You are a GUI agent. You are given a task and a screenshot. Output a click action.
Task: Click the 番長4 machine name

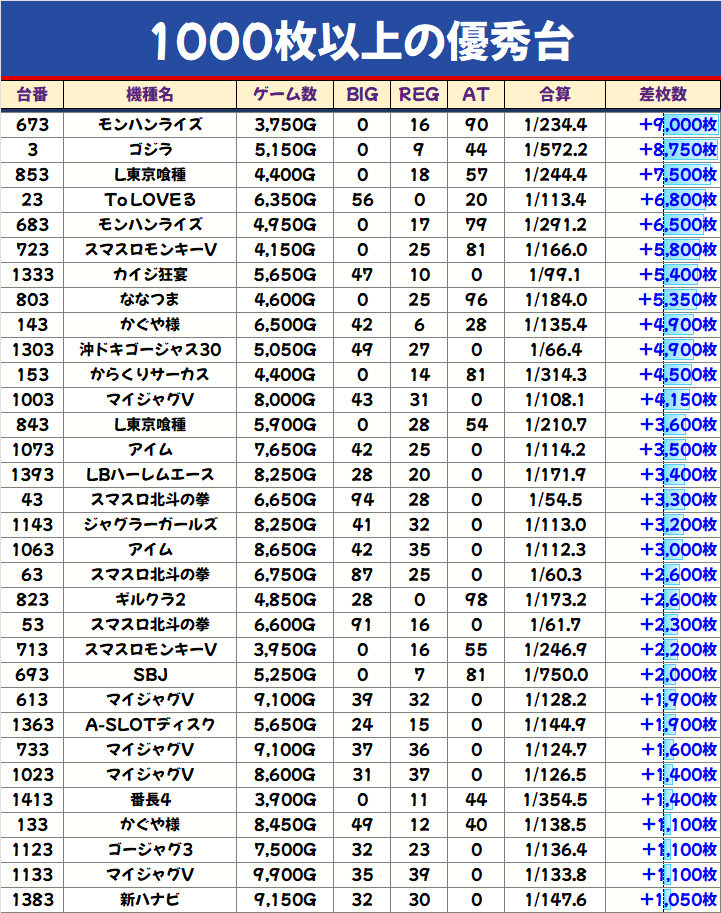[150, 801]
